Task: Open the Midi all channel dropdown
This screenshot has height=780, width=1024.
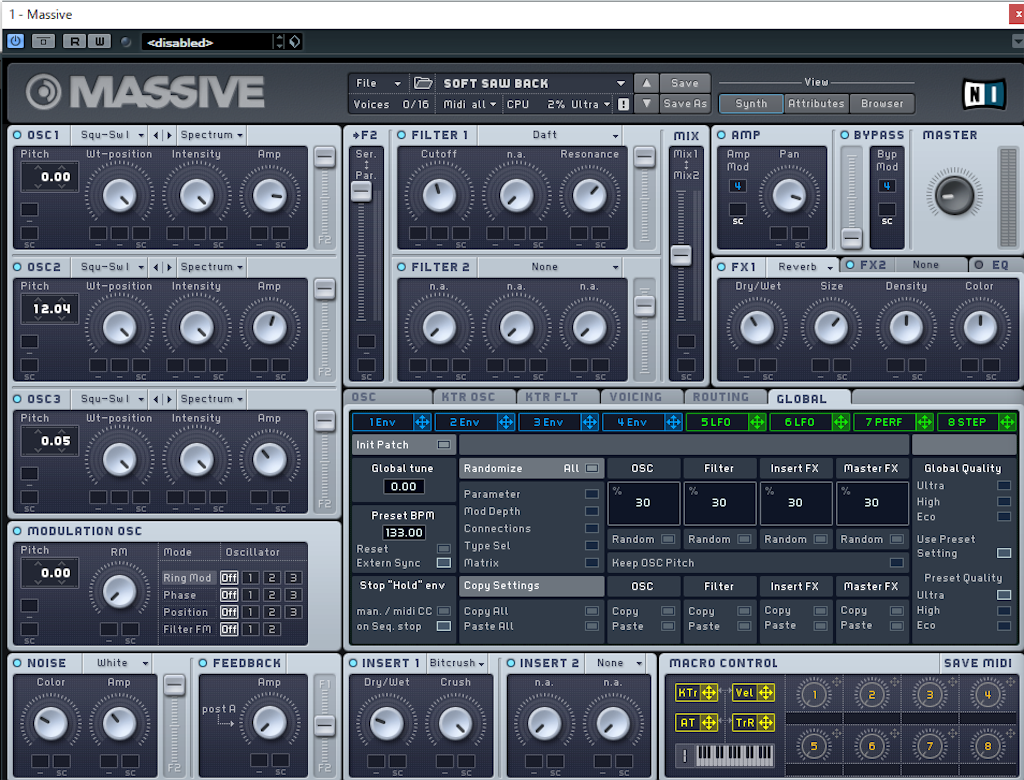Action: click(469, 104)
